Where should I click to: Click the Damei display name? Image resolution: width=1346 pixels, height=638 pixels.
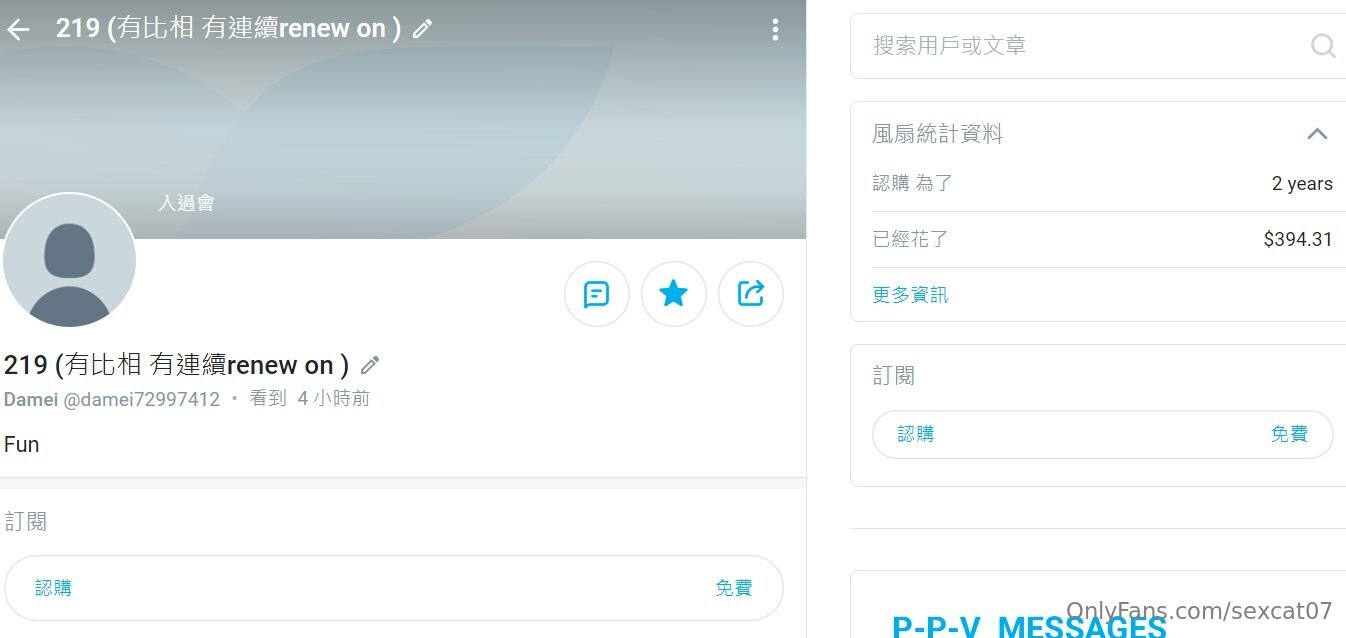coord(31,399)
